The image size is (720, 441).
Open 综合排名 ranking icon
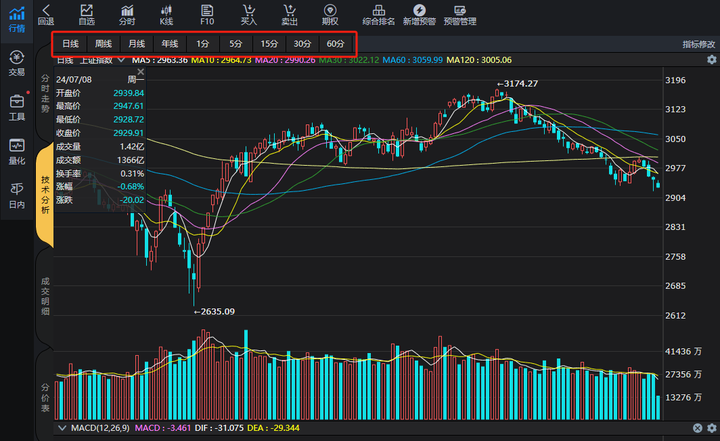(x=378, y=14)
